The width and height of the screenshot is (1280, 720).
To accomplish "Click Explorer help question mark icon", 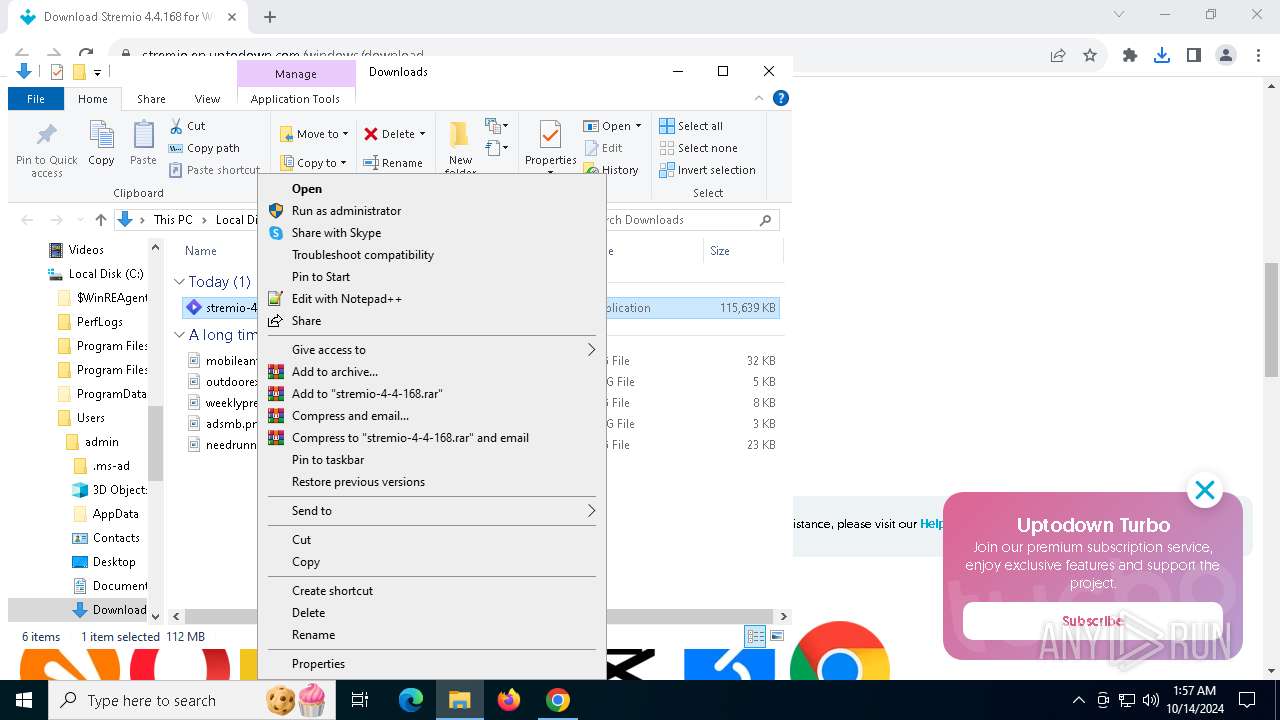I will (x=781, y=98).
